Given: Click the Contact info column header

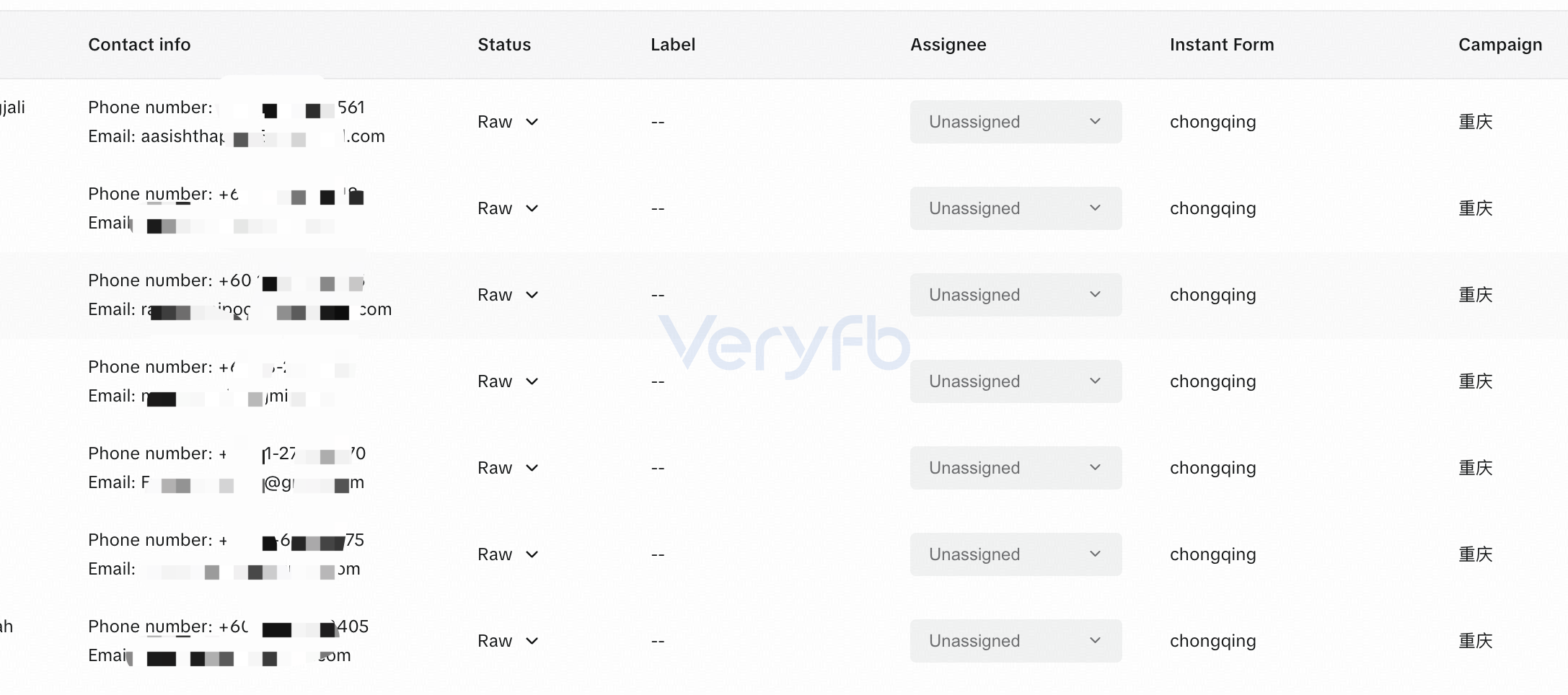Looking at the screenshot, I should tap(139, 45).
